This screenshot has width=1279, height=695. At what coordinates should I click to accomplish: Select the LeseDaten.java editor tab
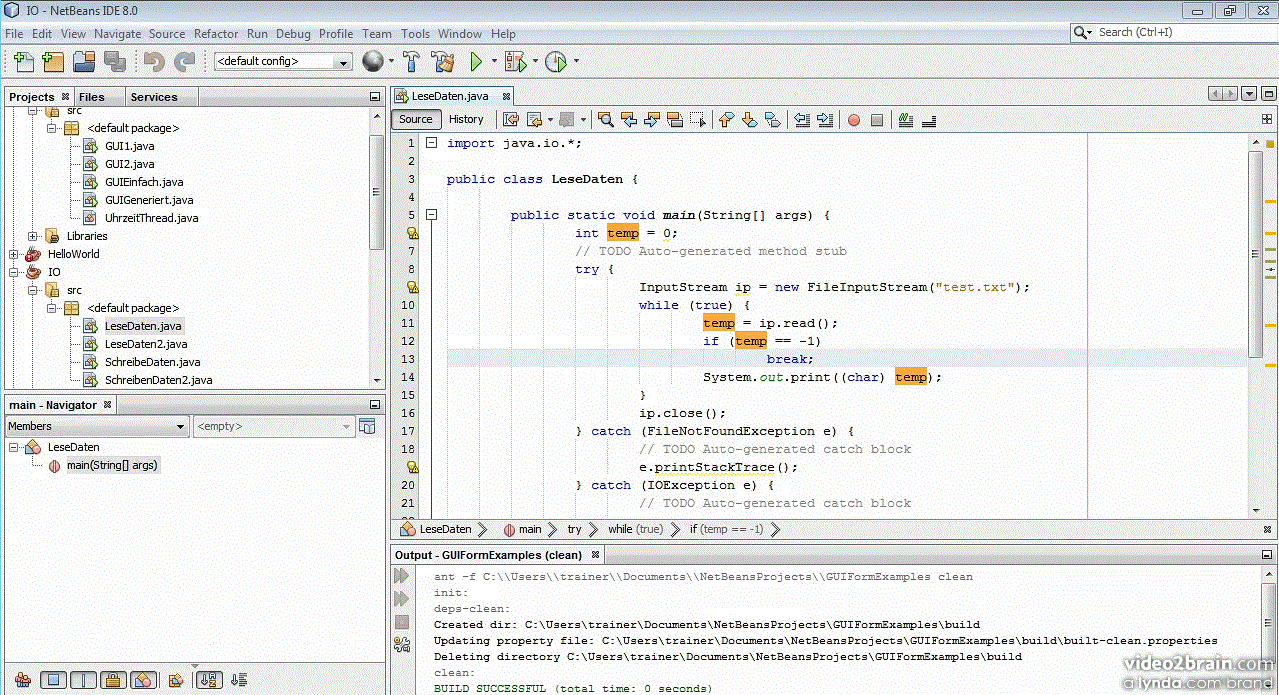[449, 96]
